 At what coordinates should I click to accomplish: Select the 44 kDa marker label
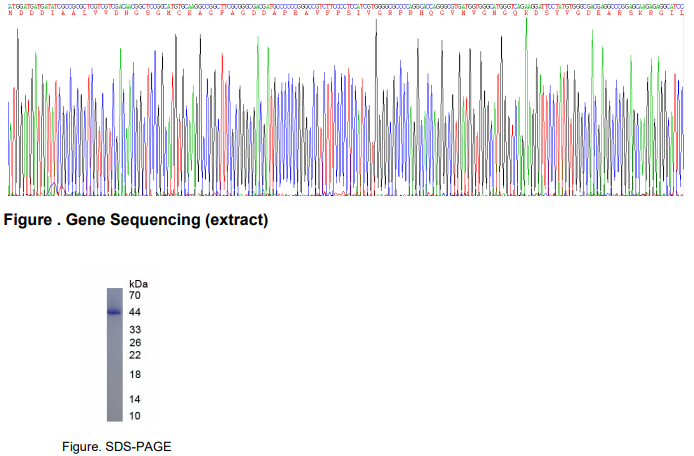pyautogui.click(x=135, y=312)
